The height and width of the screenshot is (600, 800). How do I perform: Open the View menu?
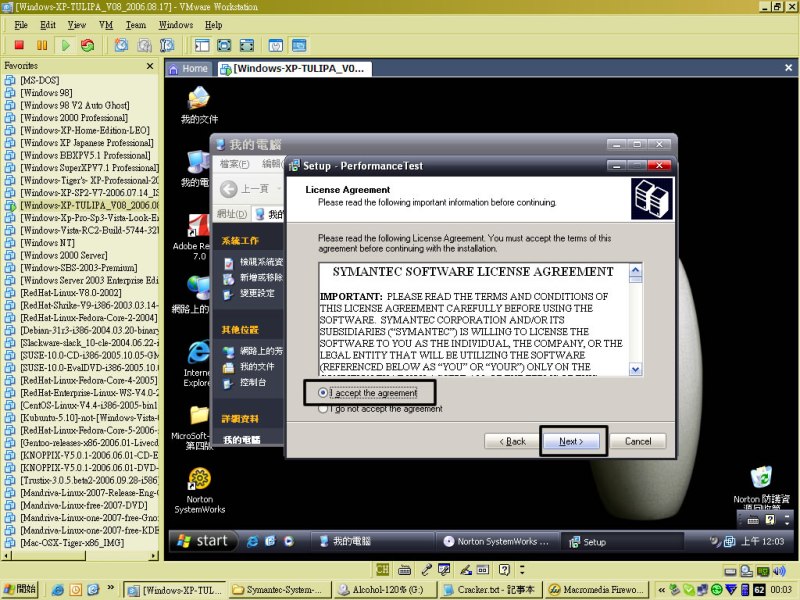click(77, 25)
